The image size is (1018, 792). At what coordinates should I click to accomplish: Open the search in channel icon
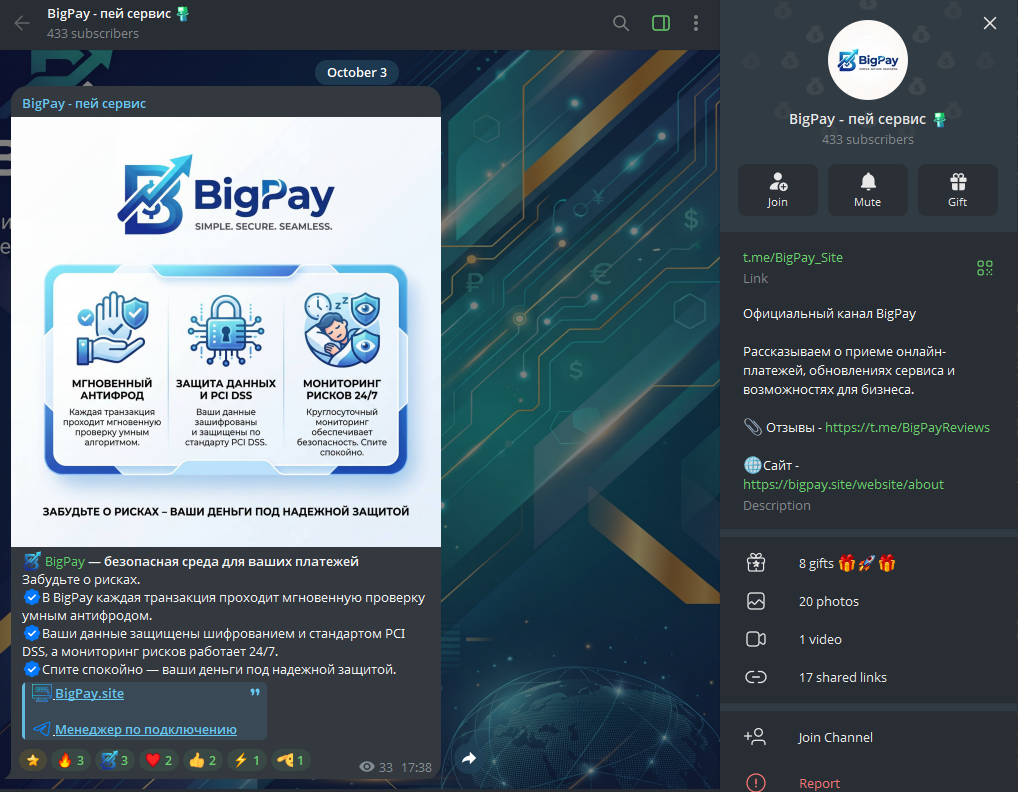[621, 23]
